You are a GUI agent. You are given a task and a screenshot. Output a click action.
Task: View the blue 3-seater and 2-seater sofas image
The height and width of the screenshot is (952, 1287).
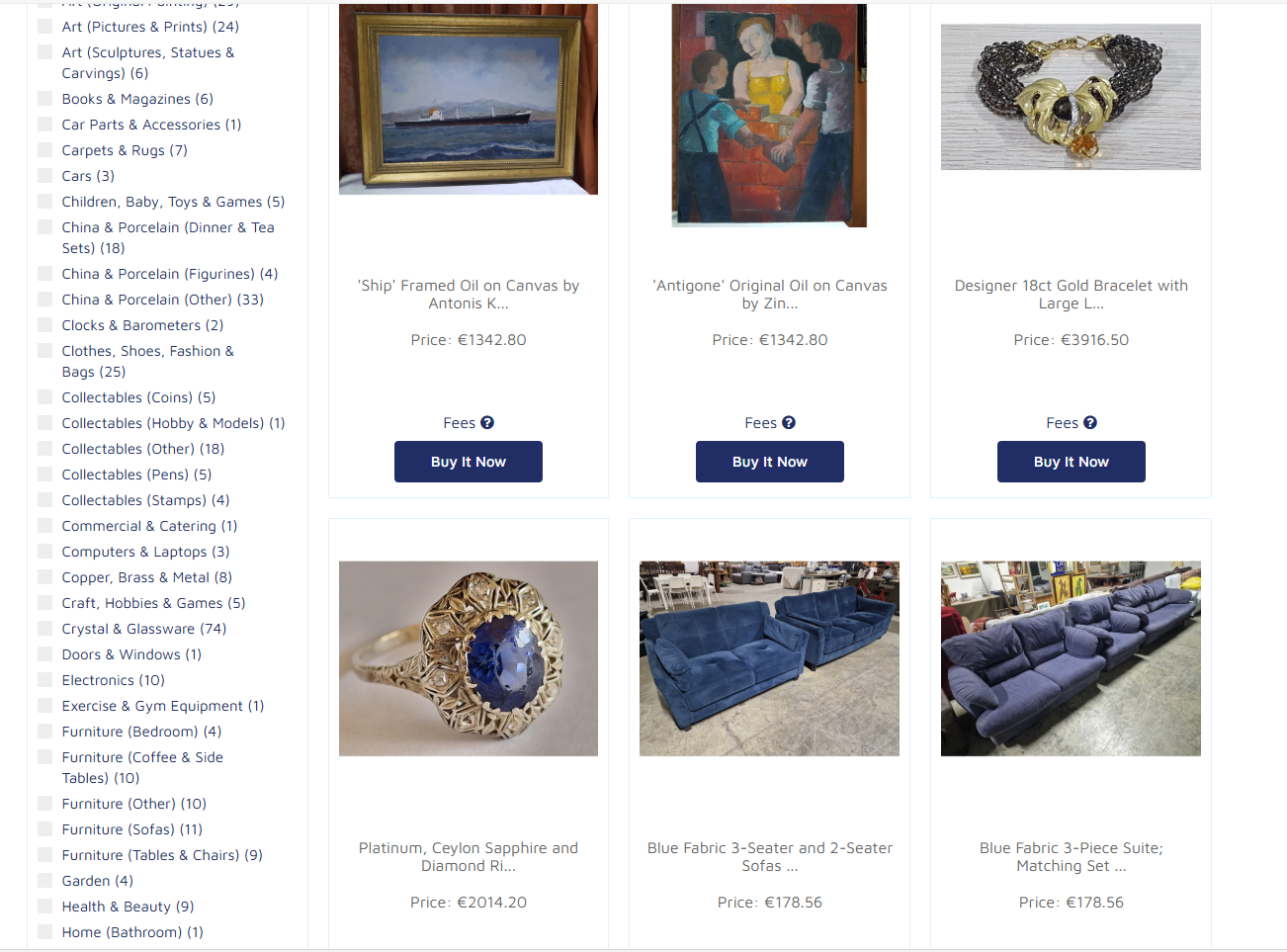pos(769,658)
